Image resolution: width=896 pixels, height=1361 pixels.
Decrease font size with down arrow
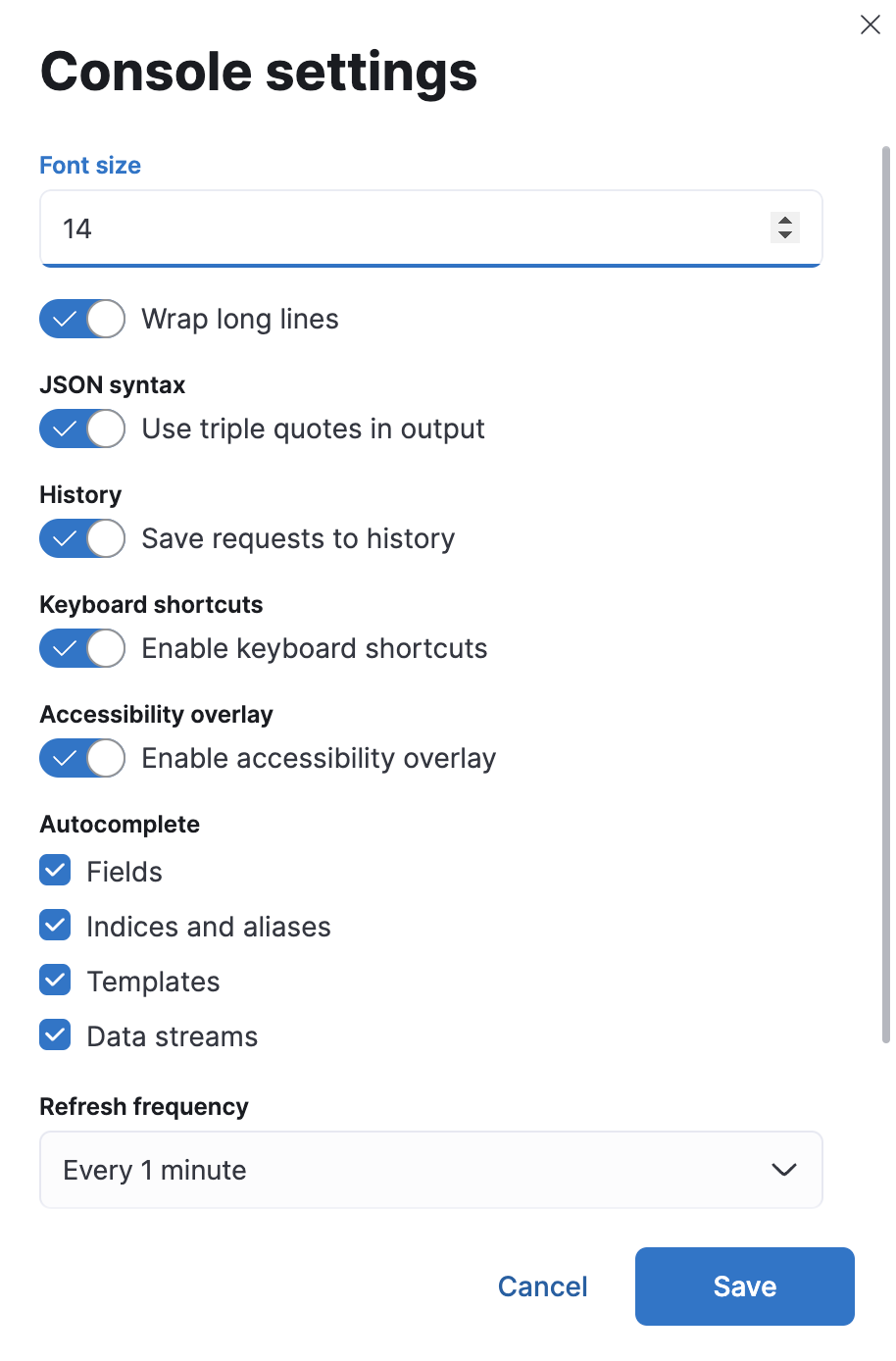click(x=784, y=235)
